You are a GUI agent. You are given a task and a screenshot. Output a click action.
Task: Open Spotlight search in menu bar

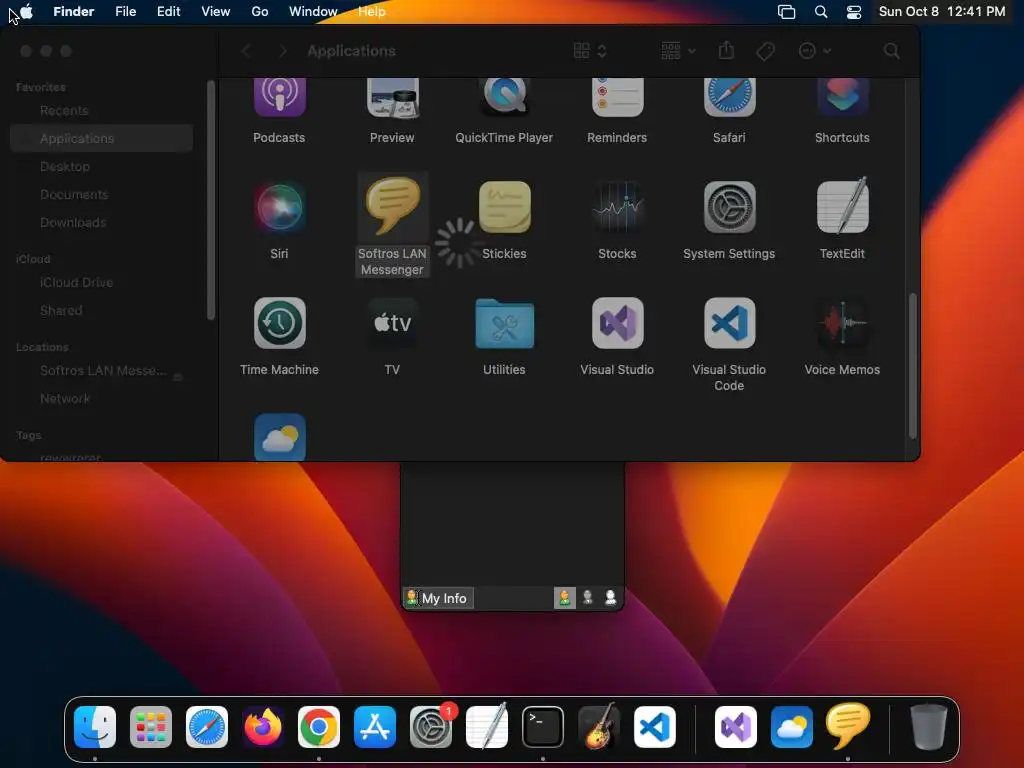[821, 12]
